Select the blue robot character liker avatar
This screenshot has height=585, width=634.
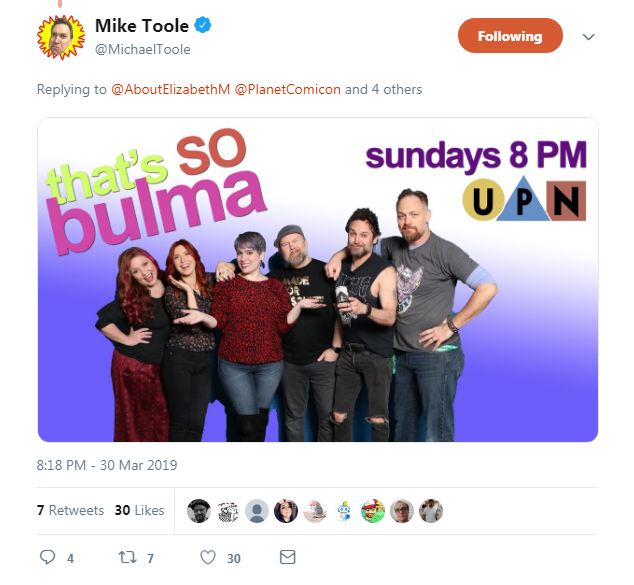(x=344, y=511)
